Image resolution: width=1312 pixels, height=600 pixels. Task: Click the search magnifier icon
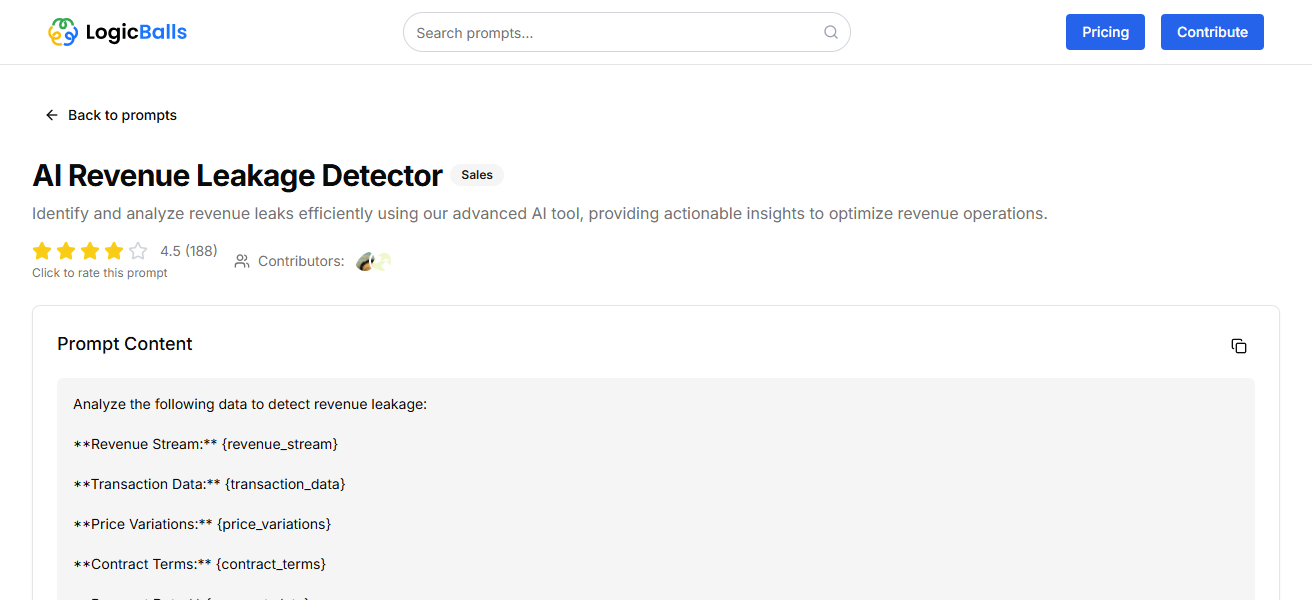pos(830,32)
